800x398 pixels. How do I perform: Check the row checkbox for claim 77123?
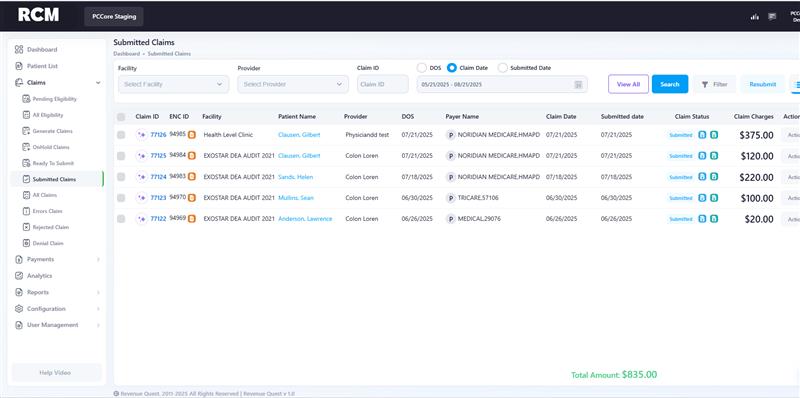[x=121, y=197]
